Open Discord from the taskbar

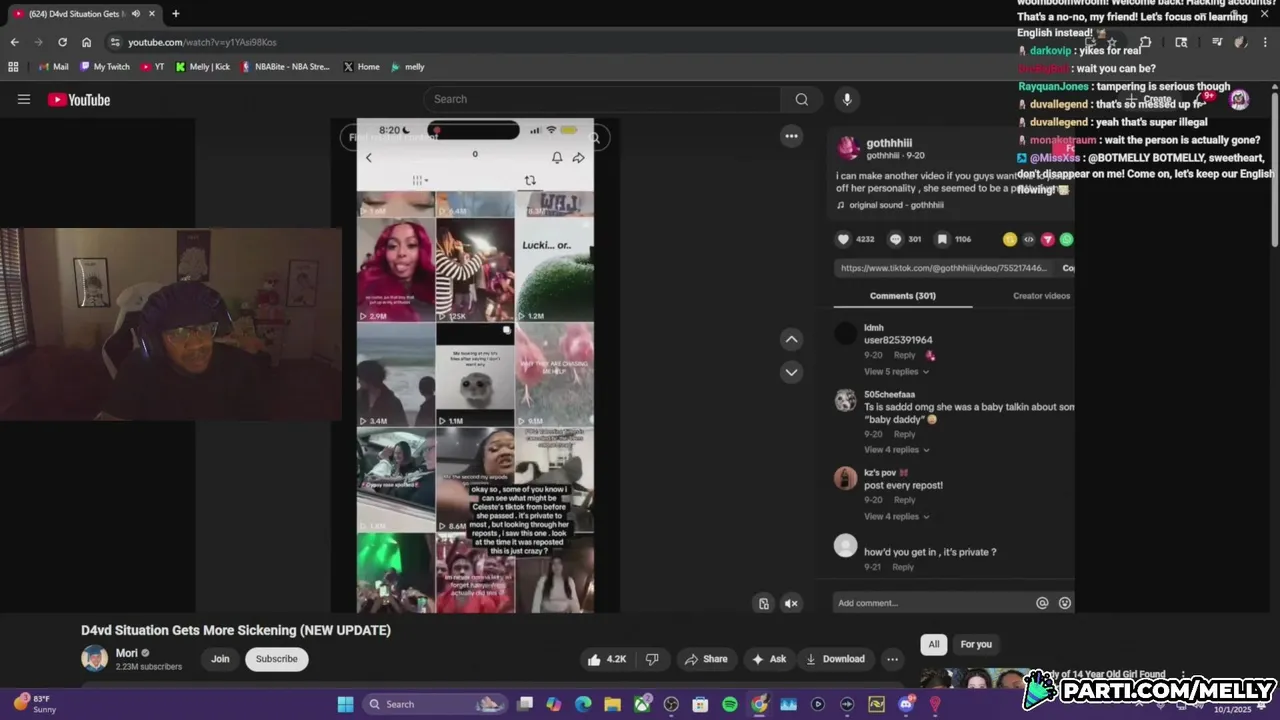coord(906,704)
